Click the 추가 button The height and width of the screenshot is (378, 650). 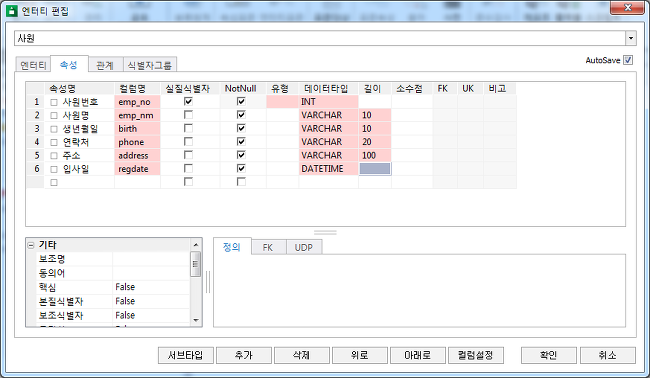(x=244, y=355)
